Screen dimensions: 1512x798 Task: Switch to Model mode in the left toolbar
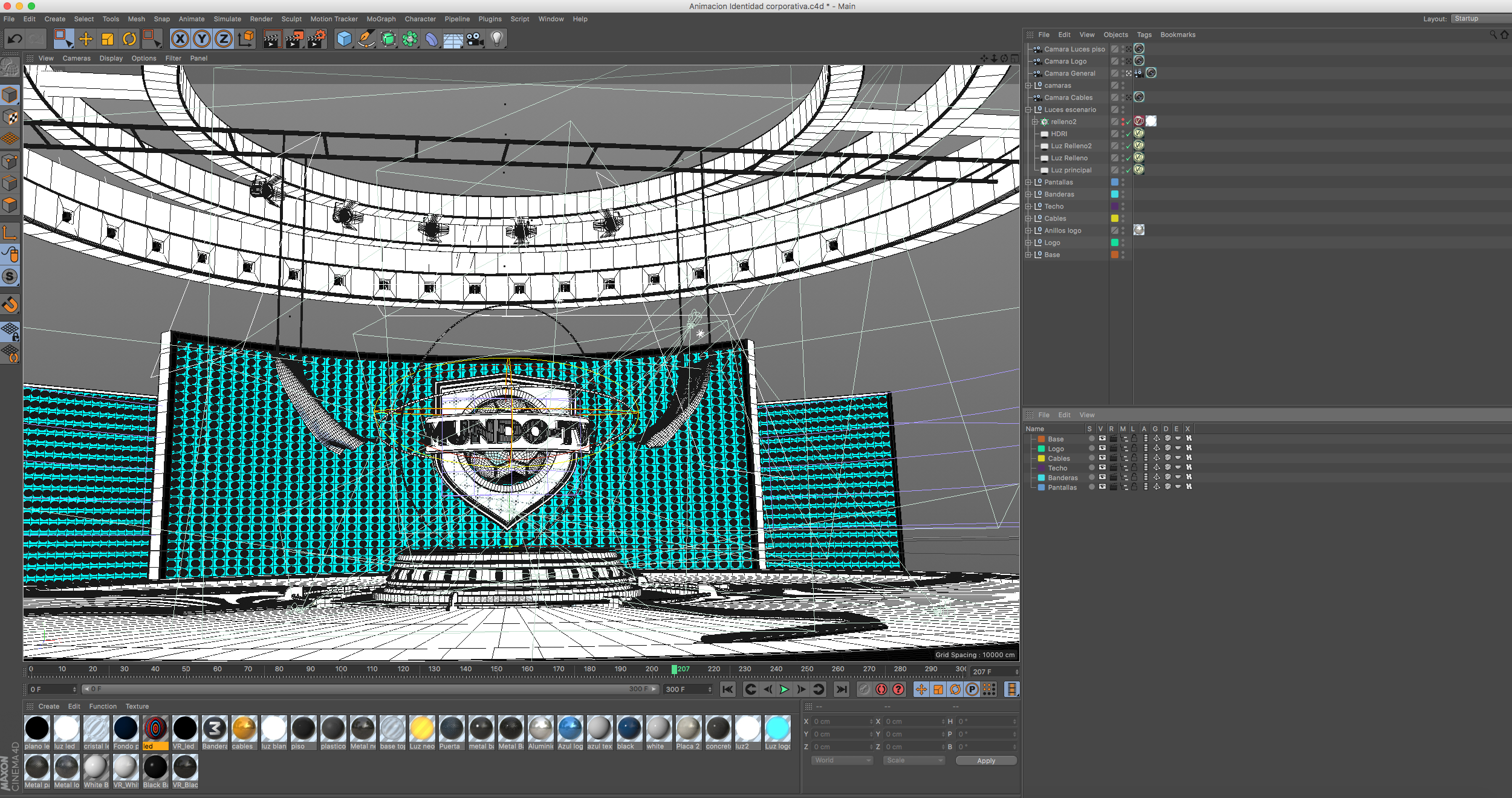pyautogui.click(x=10, y=95)
